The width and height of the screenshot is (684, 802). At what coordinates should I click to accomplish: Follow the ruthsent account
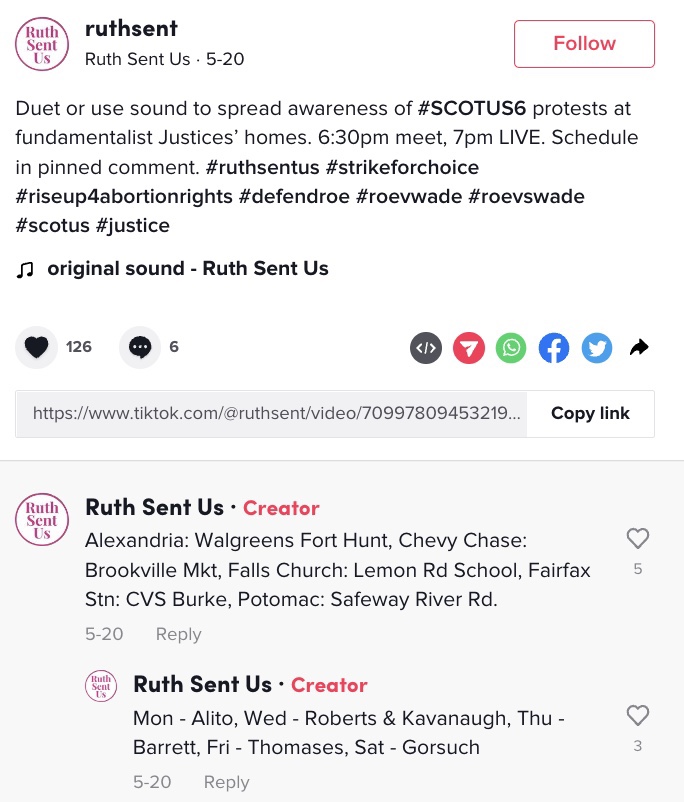click(584, 44)
